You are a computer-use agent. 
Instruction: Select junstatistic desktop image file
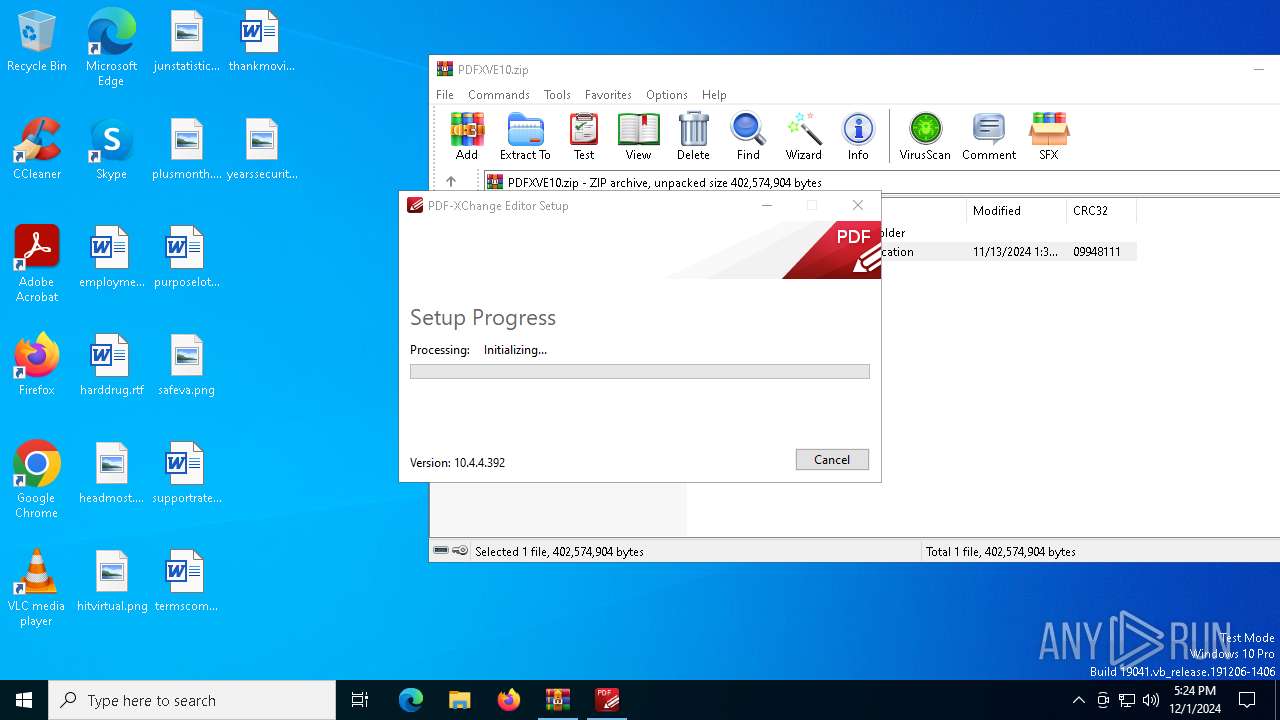pyautogui.click(x=186, y=41)
